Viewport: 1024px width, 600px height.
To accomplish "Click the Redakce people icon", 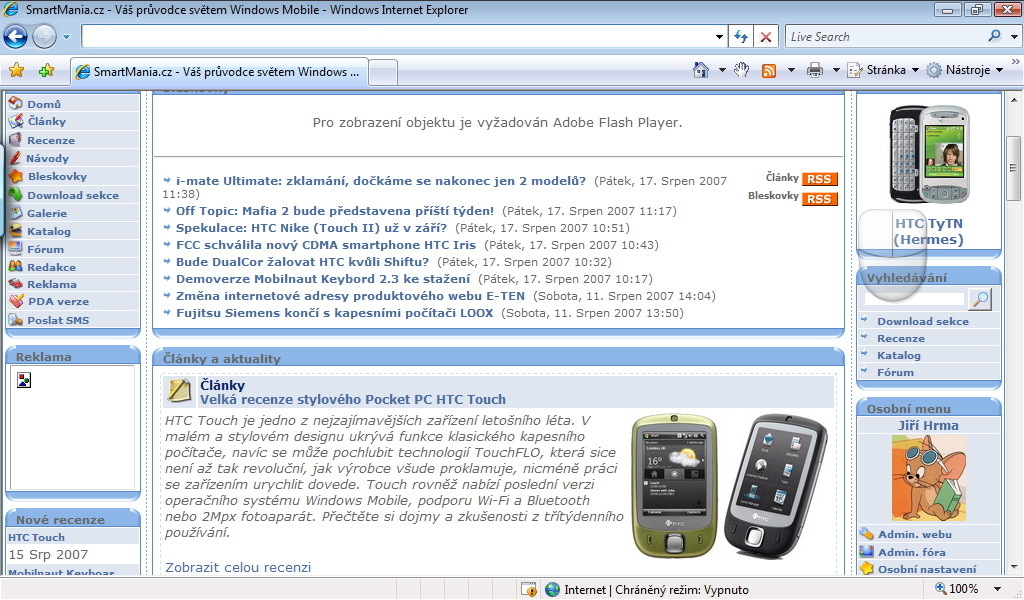I will [16, 266].
